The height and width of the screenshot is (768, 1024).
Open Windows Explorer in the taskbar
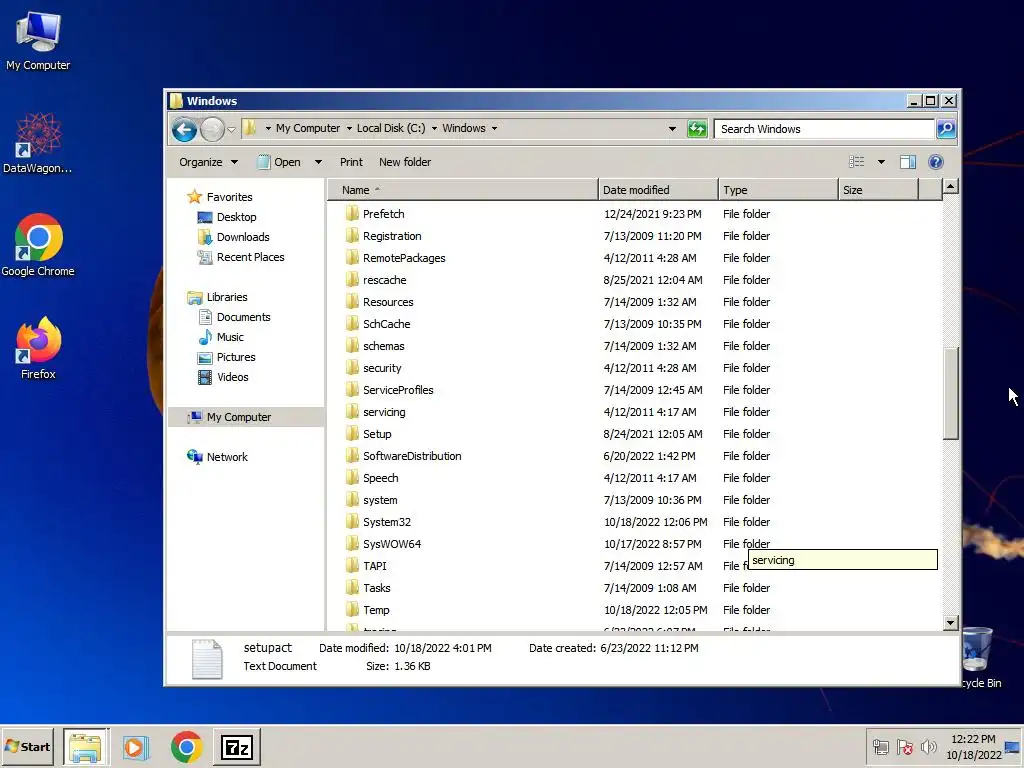86,746
